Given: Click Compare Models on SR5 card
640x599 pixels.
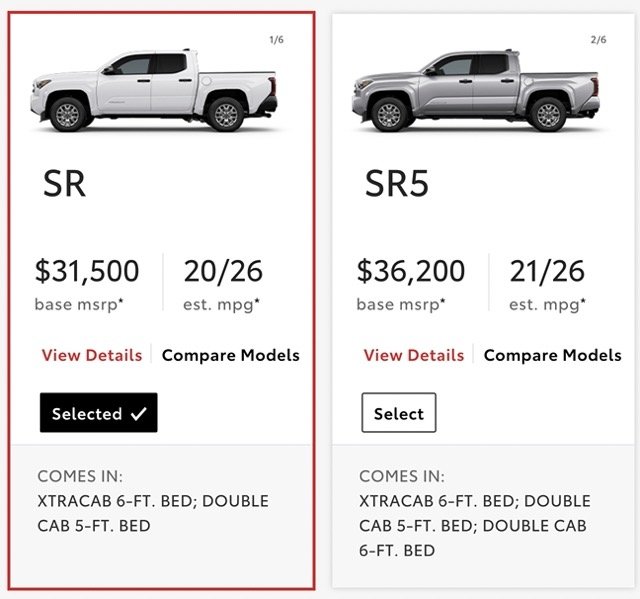Looking at the screenshot, I should coord(553,355).
